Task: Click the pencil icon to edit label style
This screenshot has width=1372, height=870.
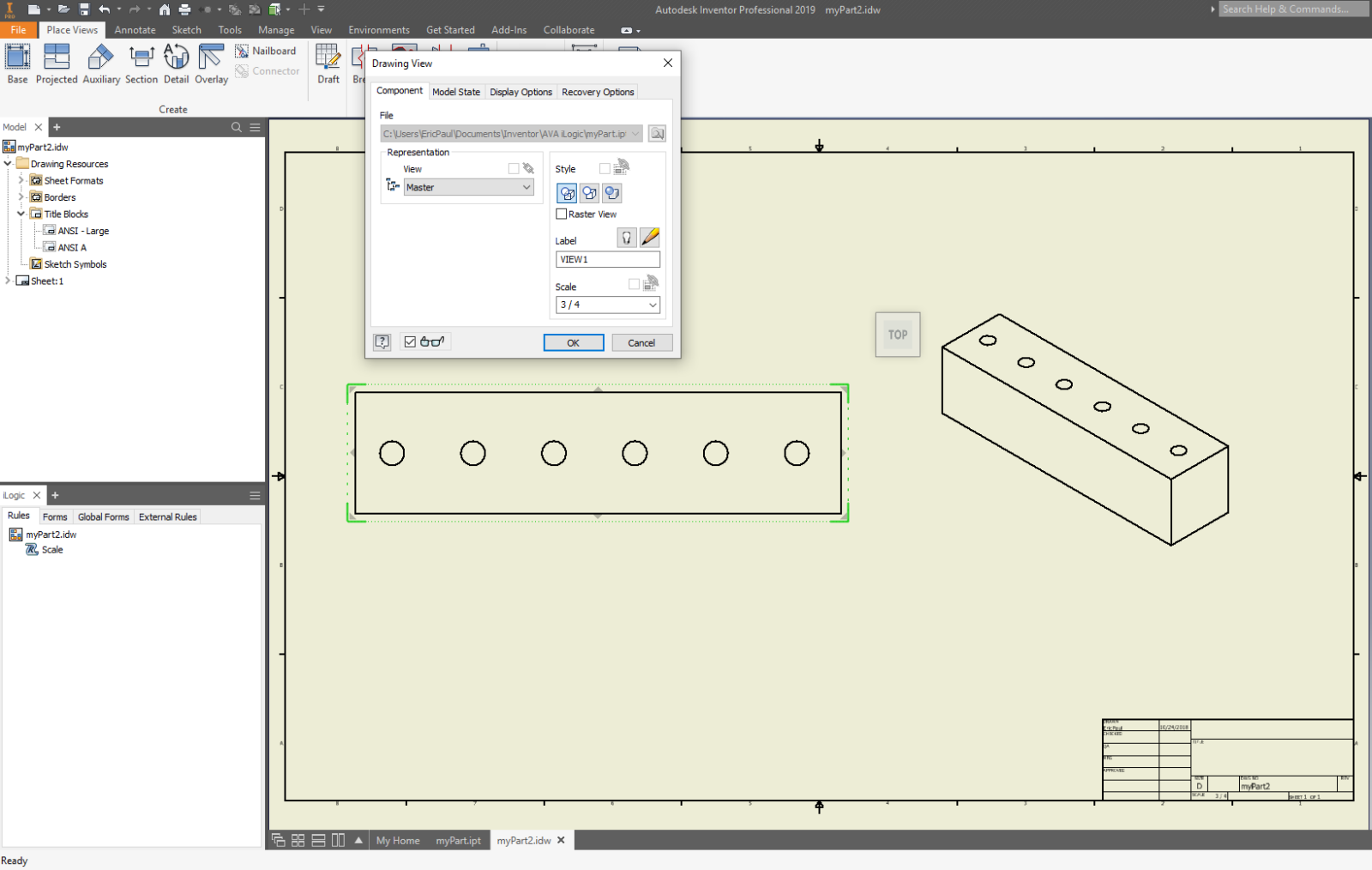Action: [x=649, y=237]
